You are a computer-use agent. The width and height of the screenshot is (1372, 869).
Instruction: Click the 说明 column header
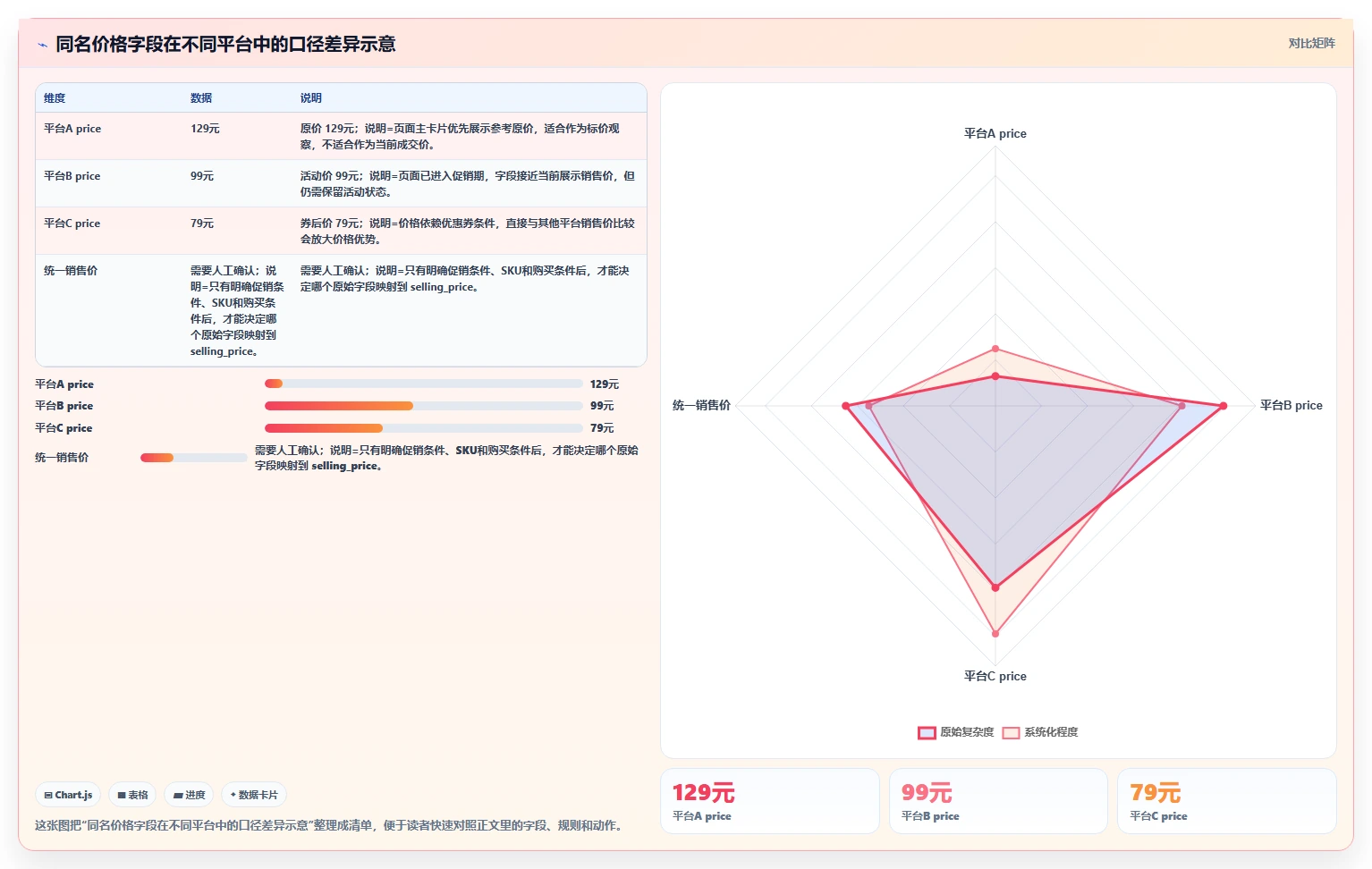(x=311, y=98)
